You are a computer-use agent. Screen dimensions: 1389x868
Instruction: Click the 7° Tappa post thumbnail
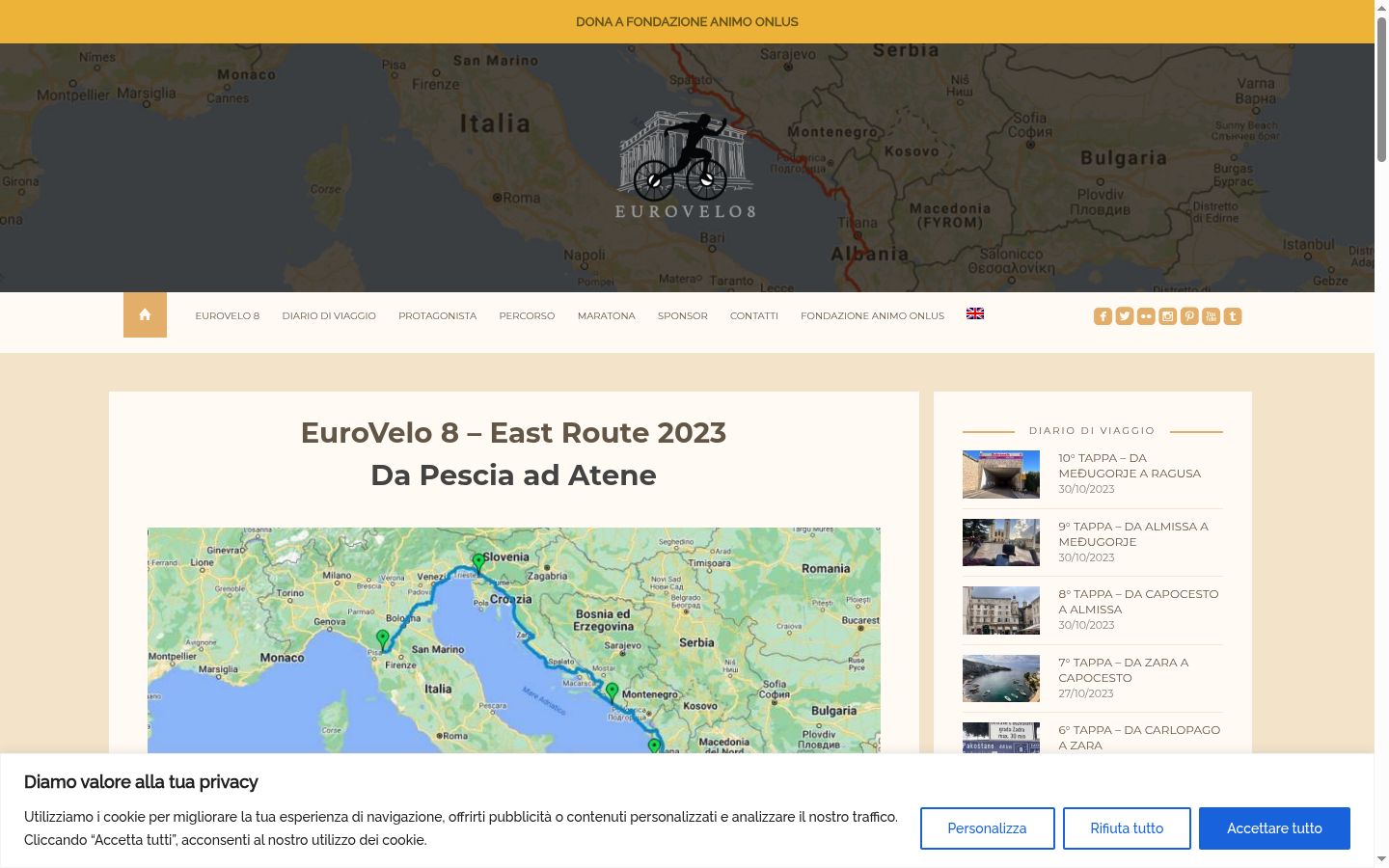(x=1001, y=678)
